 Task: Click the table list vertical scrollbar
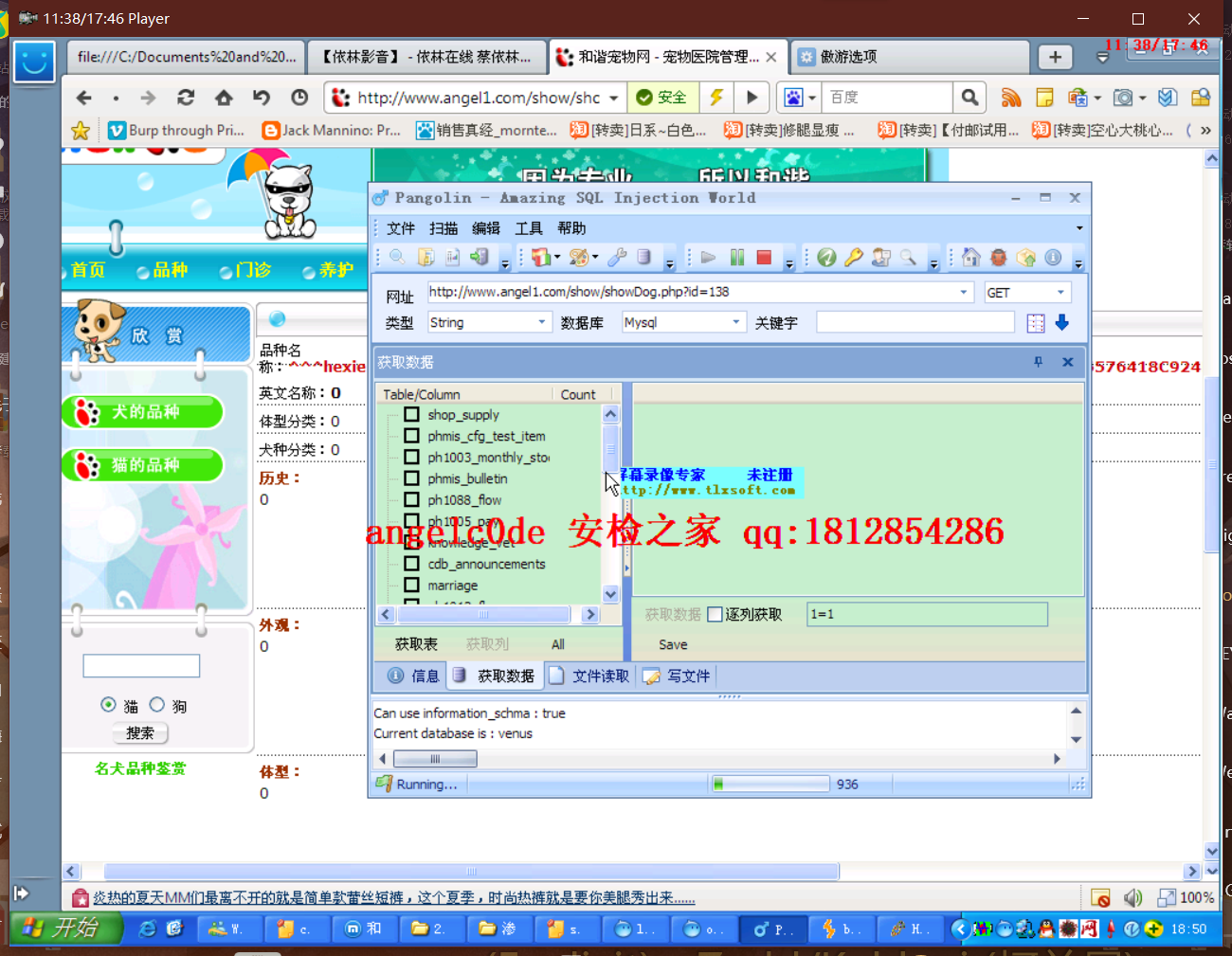(610, 504)
